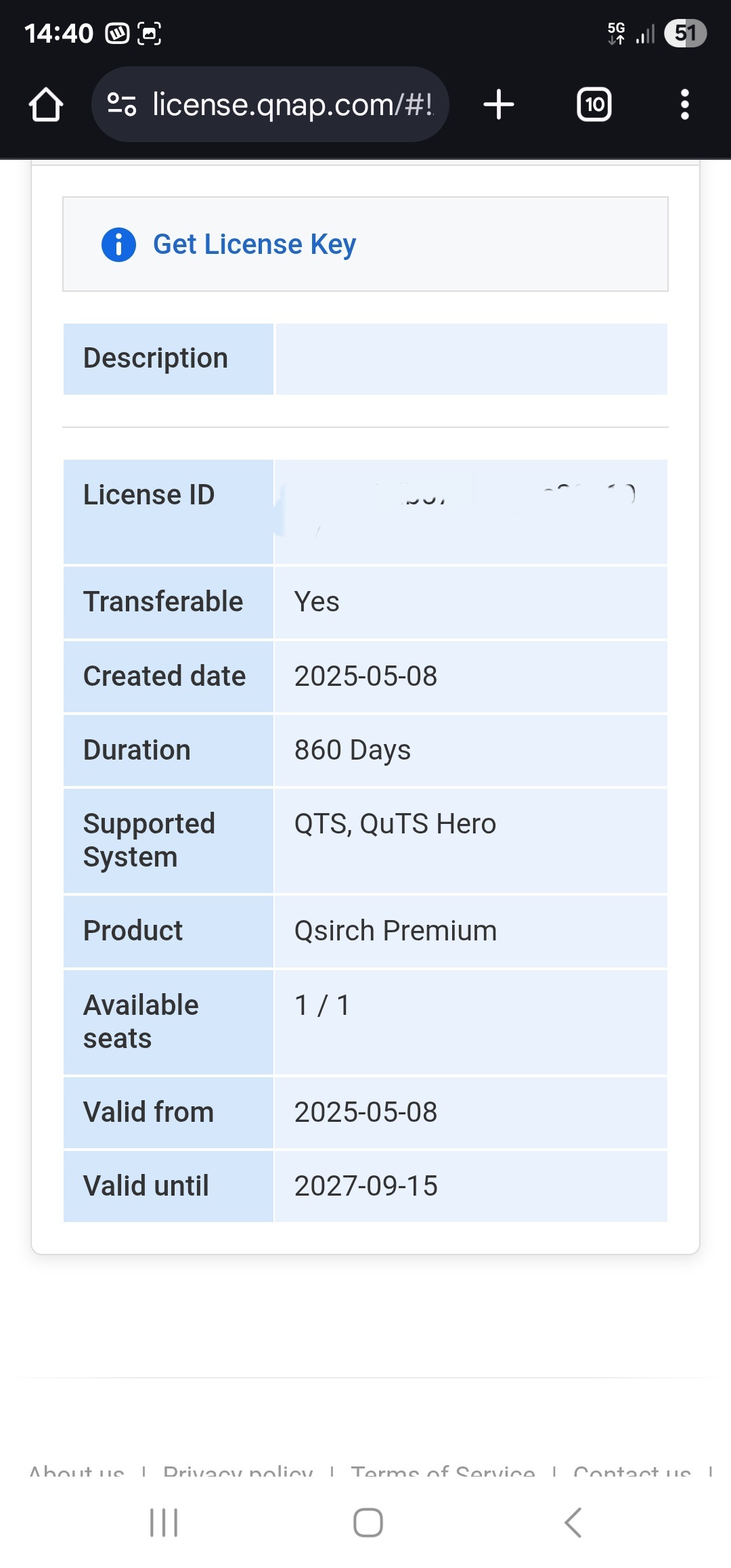Tap the empty Description value cell
Image resolution: width=731 pixels, height=1568 pixels.
(471, 359)
